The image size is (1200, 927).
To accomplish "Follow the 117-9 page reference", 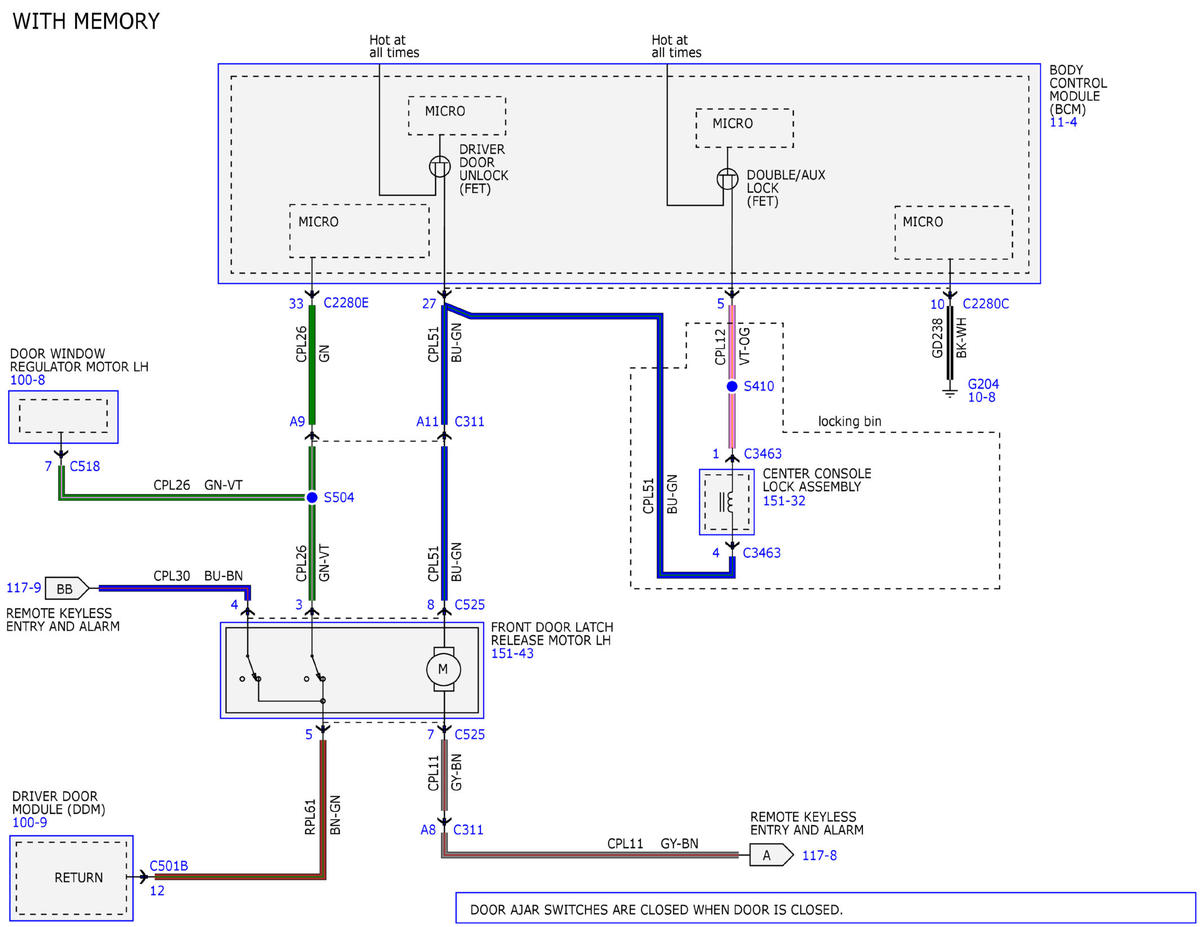I will coord(22,587).
